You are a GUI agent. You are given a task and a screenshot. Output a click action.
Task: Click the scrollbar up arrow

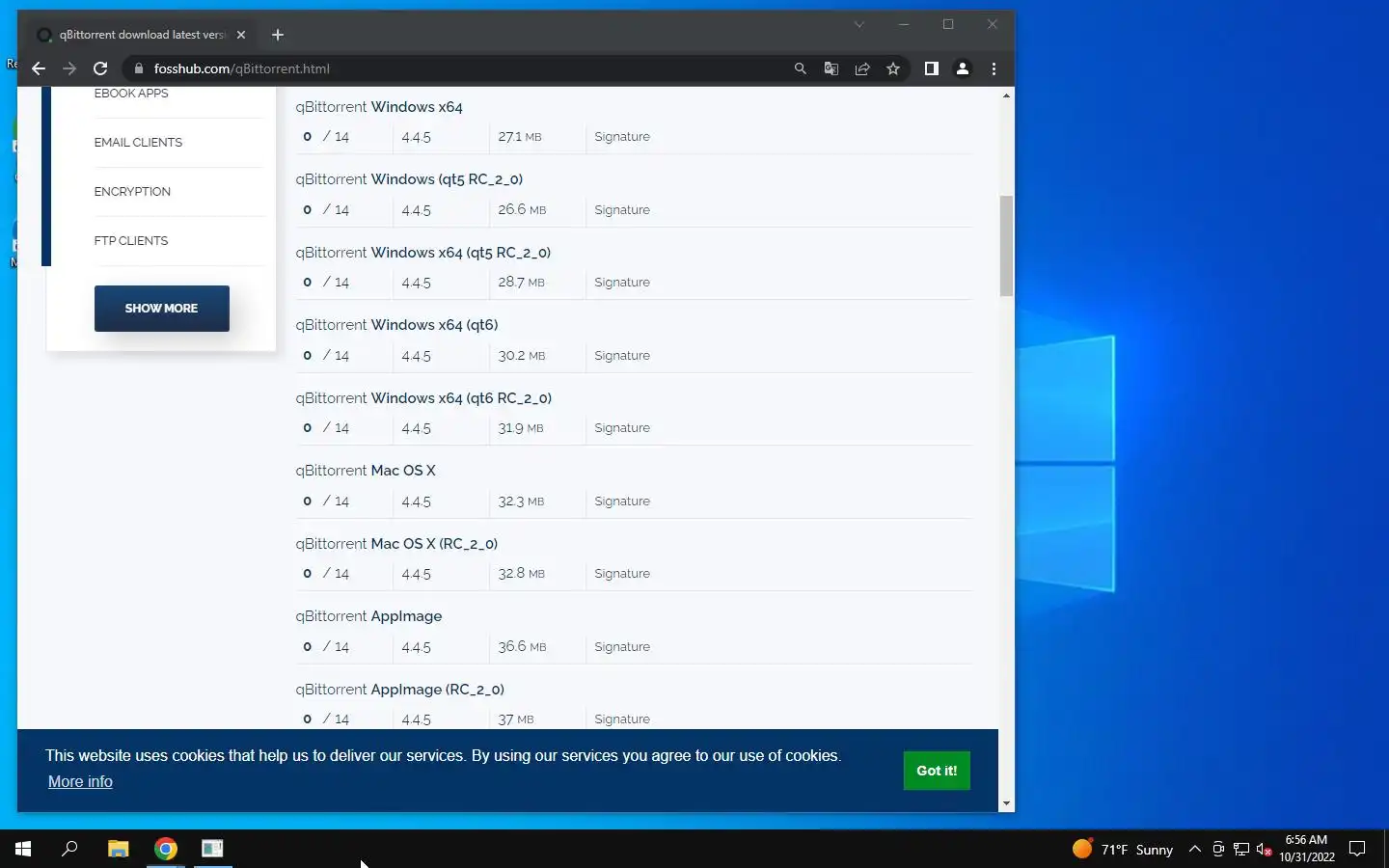point(1006,95)
